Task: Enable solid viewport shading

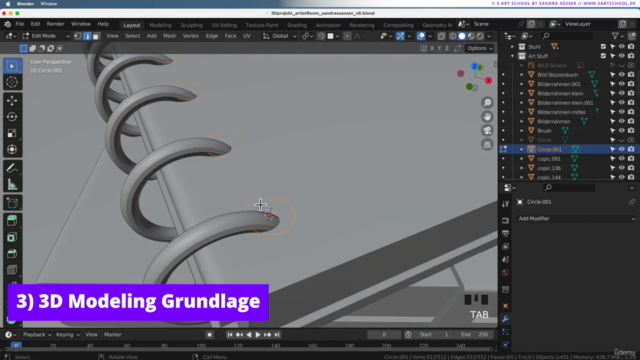Action: (x=462, y=36)
